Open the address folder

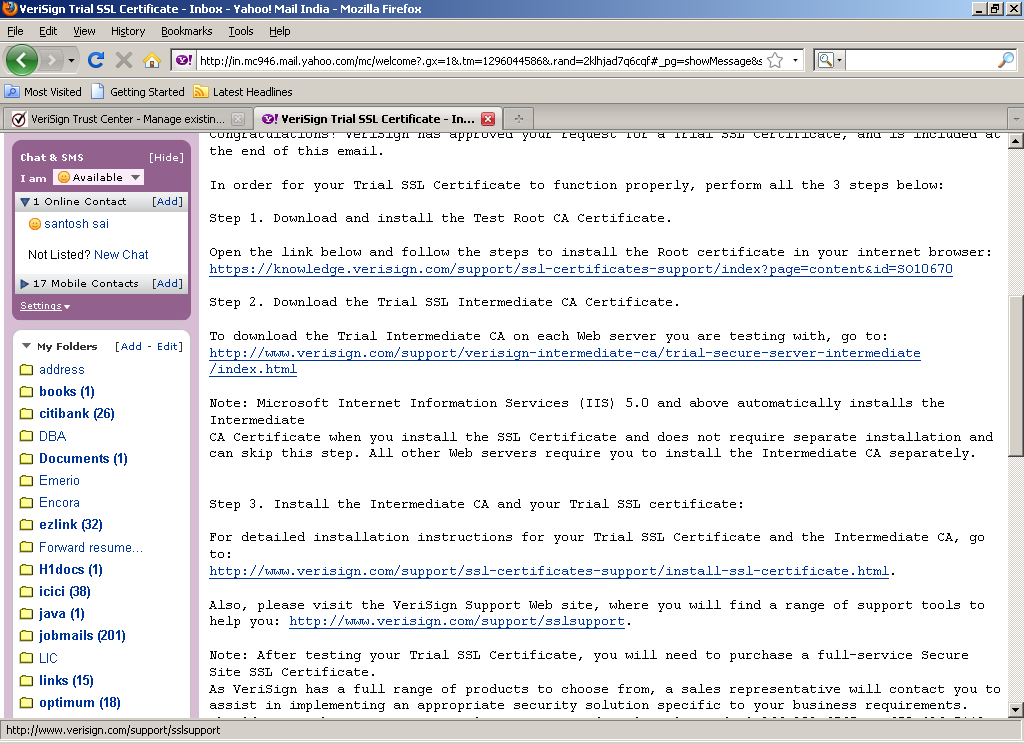tap(61, 370)
